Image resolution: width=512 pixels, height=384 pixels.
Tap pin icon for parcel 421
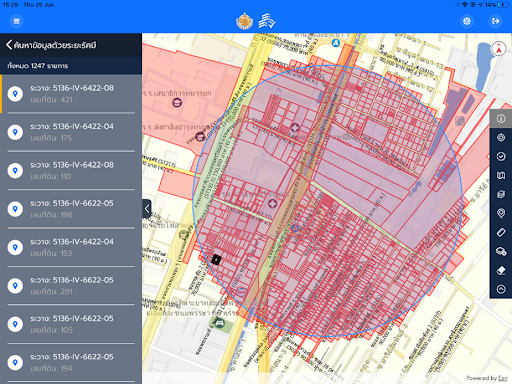click(x=15, y=94)
